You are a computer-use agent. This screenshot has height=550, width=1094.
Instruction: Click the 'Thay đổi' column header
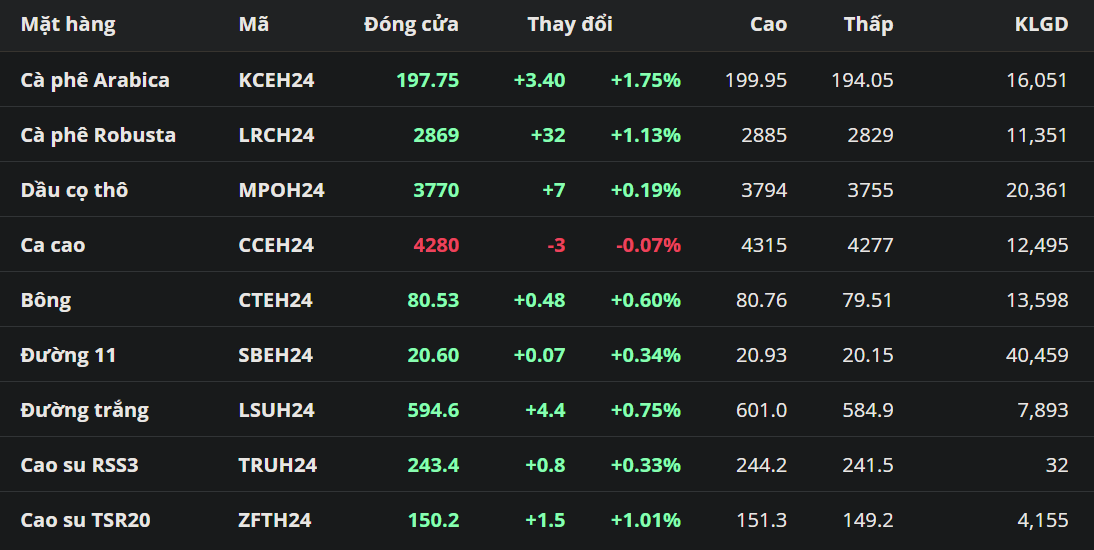(x=570, y=25)
